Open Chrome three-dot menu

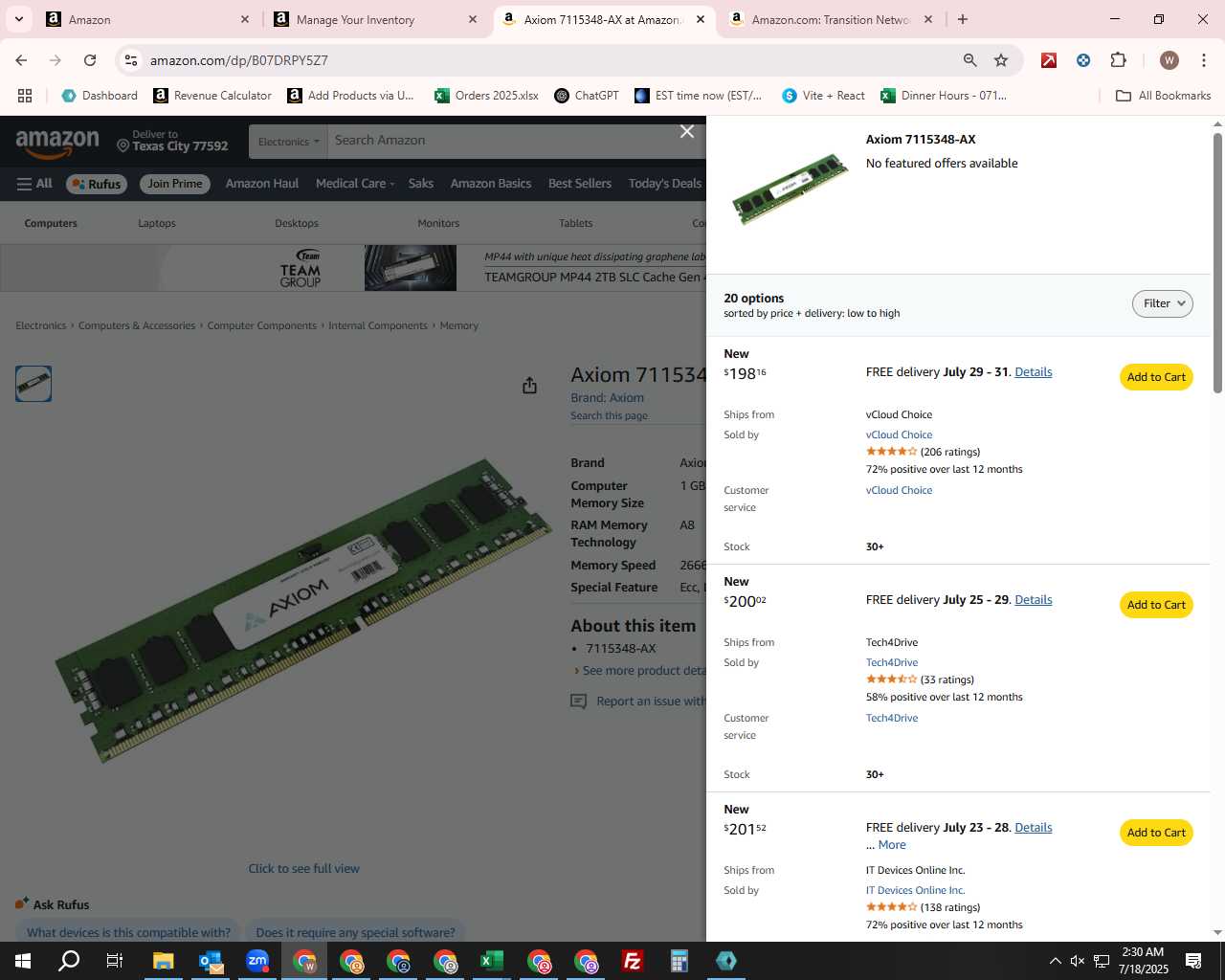point(1204,60)
